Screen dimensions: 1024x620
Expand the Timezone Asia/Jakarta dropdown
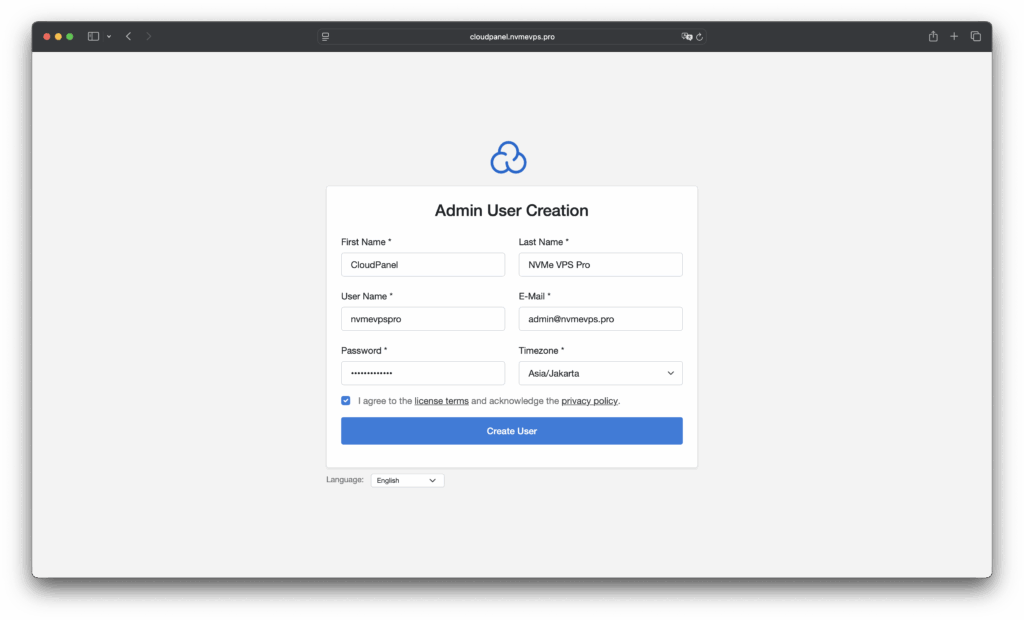pos(600,373)
